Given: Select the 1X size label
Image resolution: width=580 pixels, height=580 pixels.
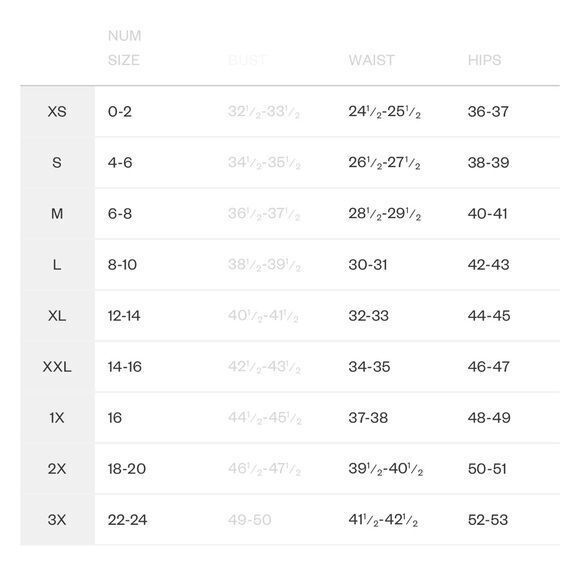Looking at the screenshot, I should coord(57,418).
